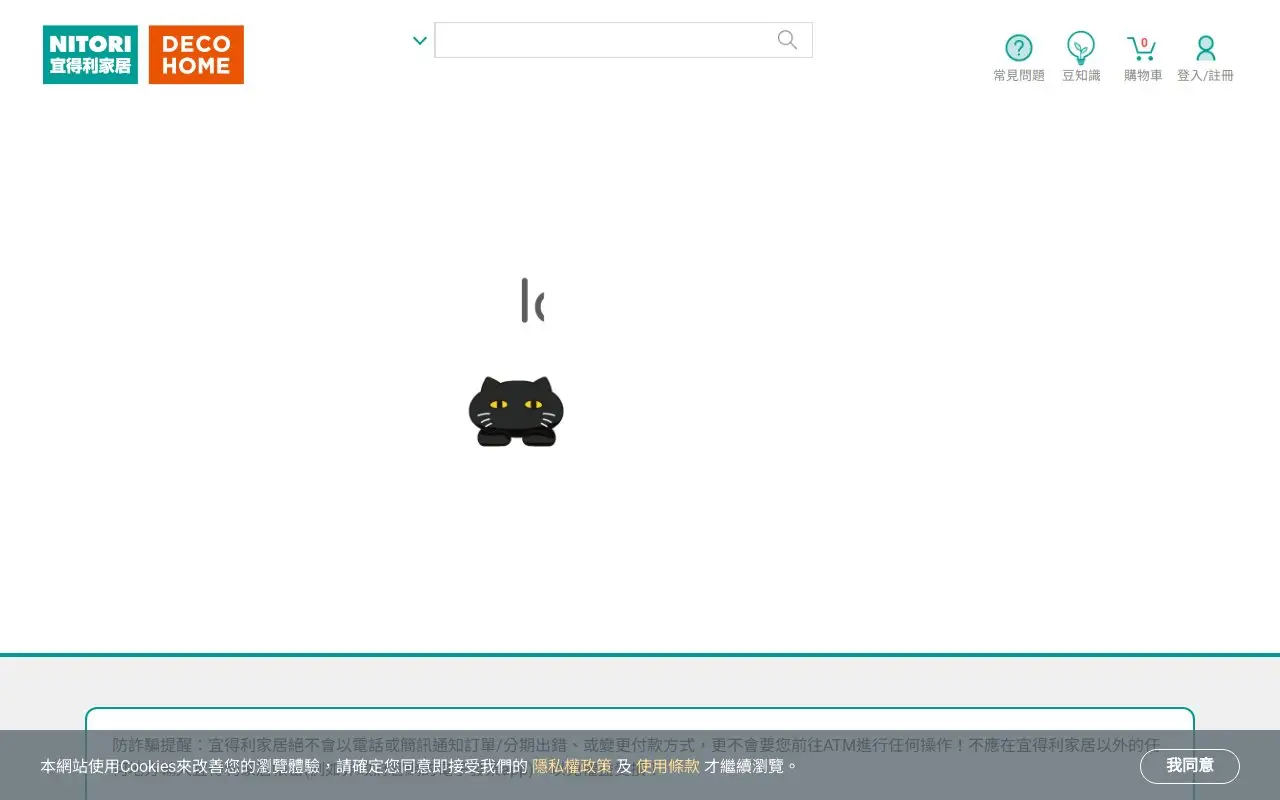This screenshot has width=1280, height=800.
Task: Open the NITORI 宜得利家居 logo homepage
Action: point(90,55)
